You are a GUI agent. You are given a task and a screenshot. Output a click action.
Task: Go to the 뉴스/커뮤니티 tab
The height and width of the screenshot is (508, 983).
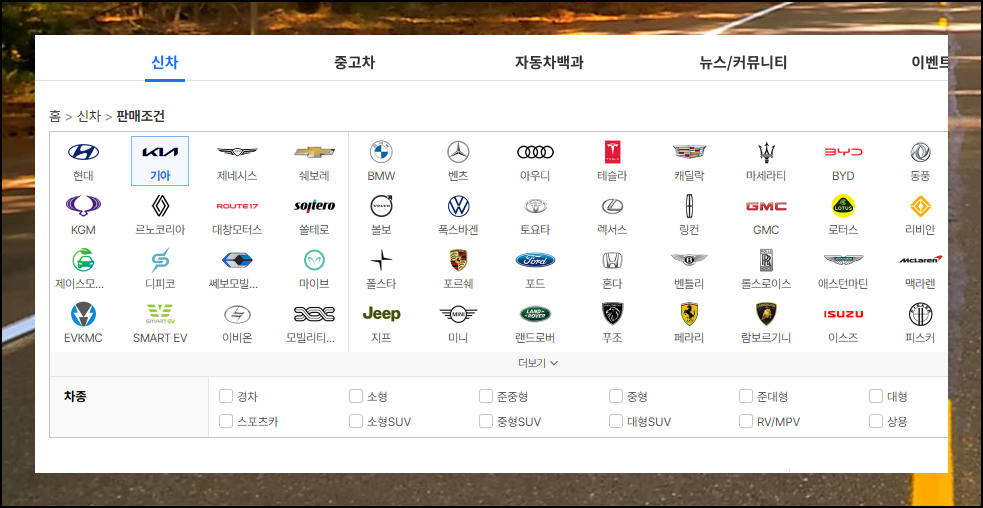click(744, 62)
